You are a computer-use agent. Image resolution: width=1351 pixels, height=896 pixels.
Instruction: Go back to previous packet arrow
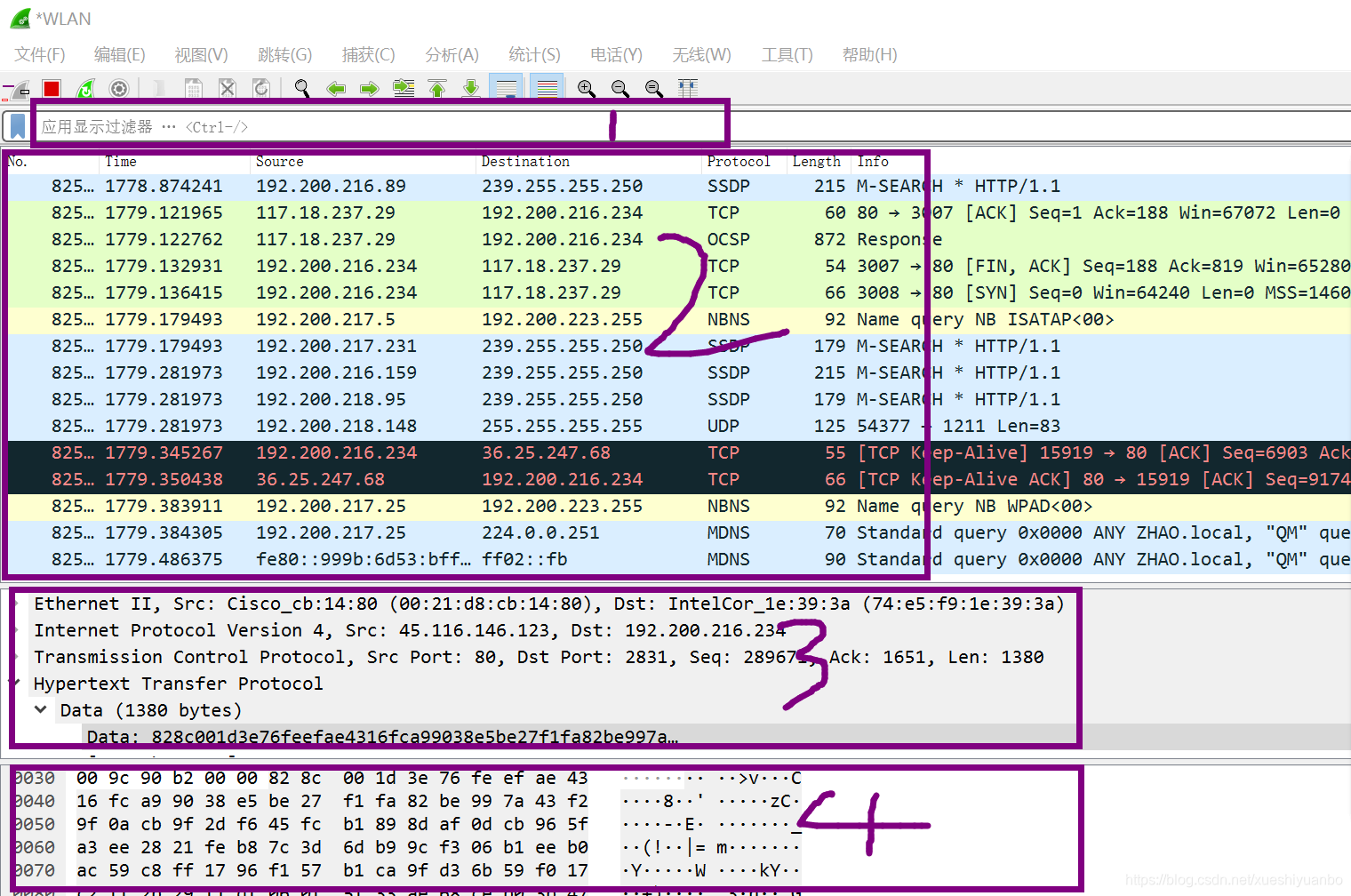[336, 88]
